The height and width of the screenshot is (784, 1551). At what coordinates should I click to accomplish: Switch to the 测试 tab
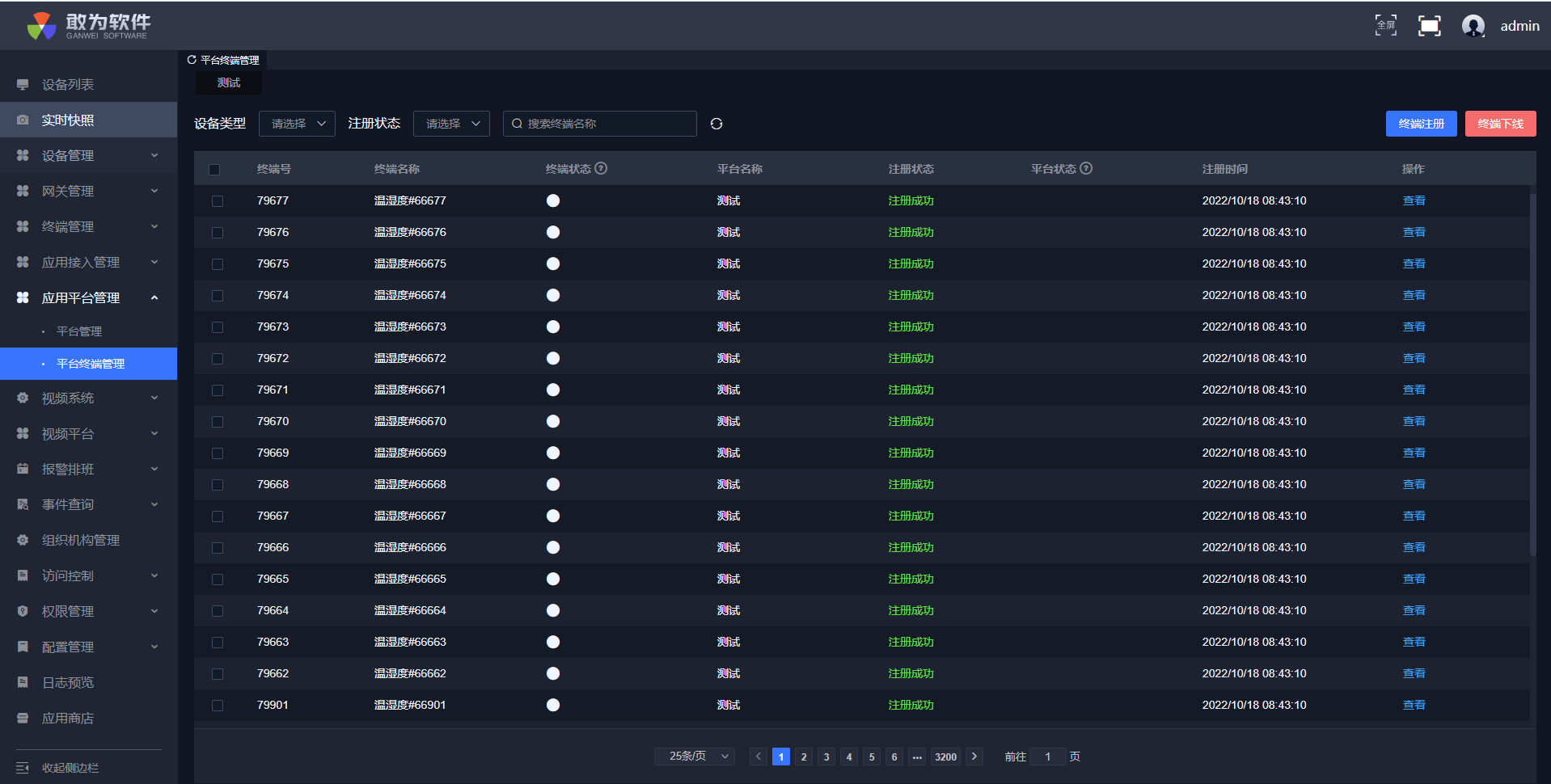click(x=229, y=83)
